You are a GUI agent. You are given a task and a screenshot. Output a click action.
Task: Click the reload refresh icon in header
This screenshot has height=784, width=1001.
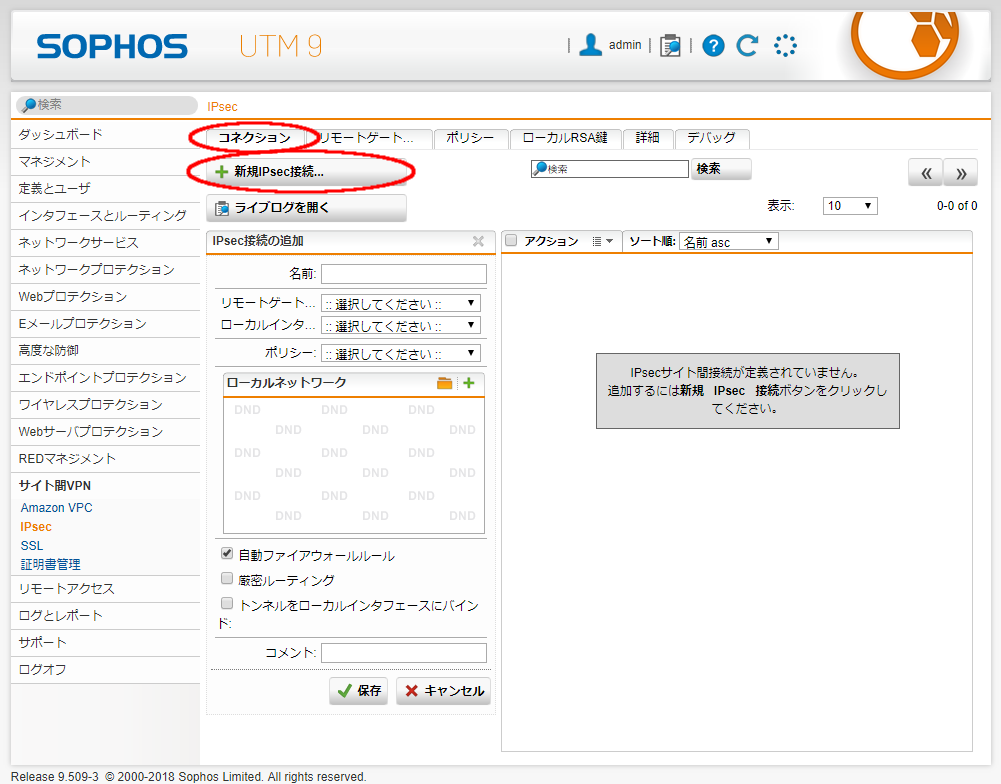tap(747, 45)
